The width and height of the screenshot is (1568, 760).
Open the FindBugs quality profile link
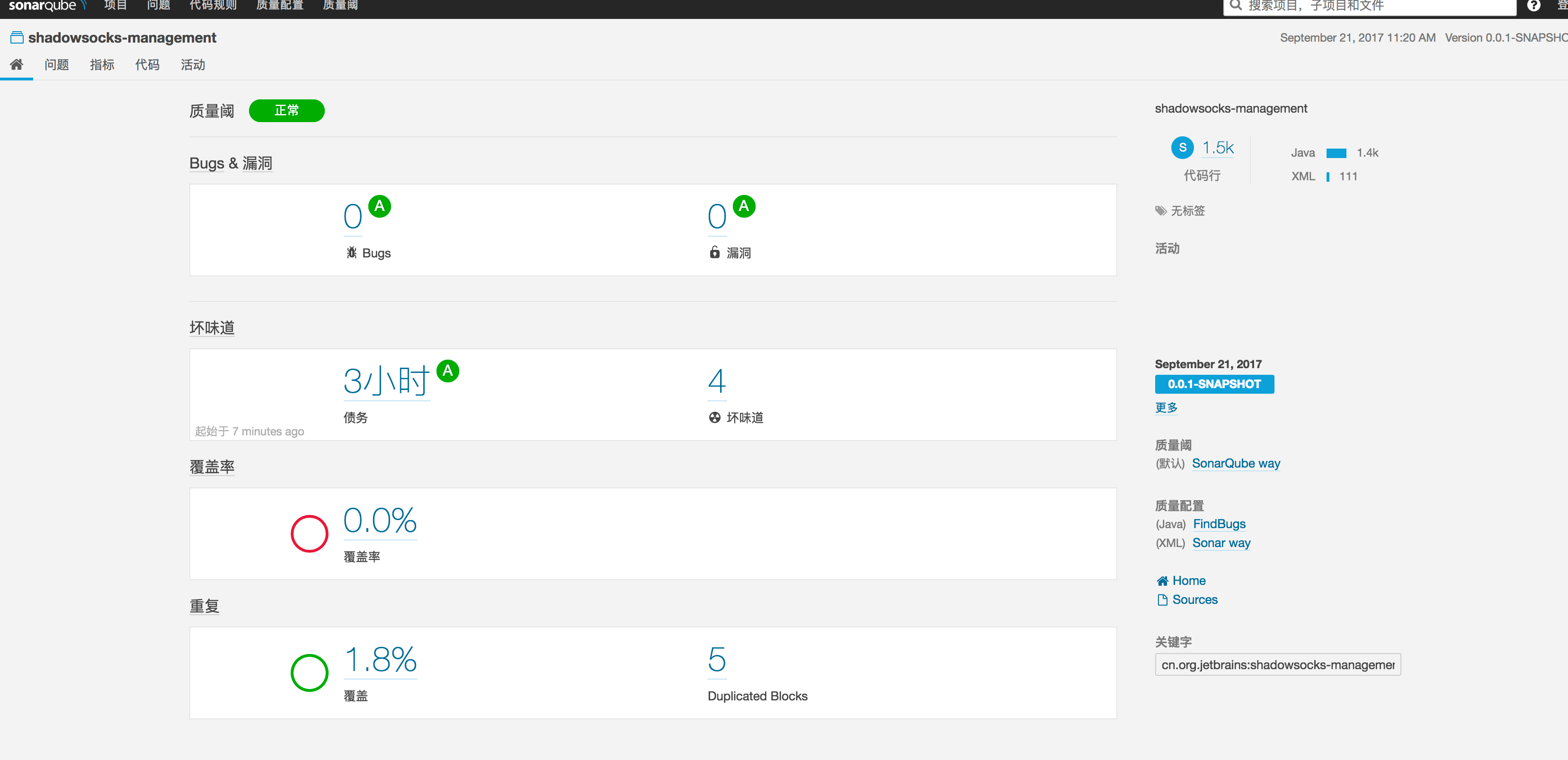coord(1219,524)
